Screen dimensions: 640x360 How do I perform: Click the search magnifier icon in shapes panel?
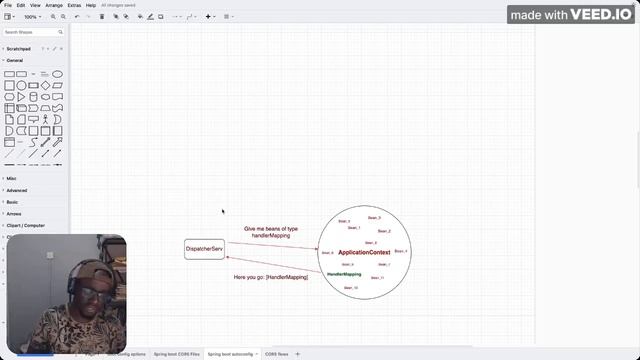point(60,32)
